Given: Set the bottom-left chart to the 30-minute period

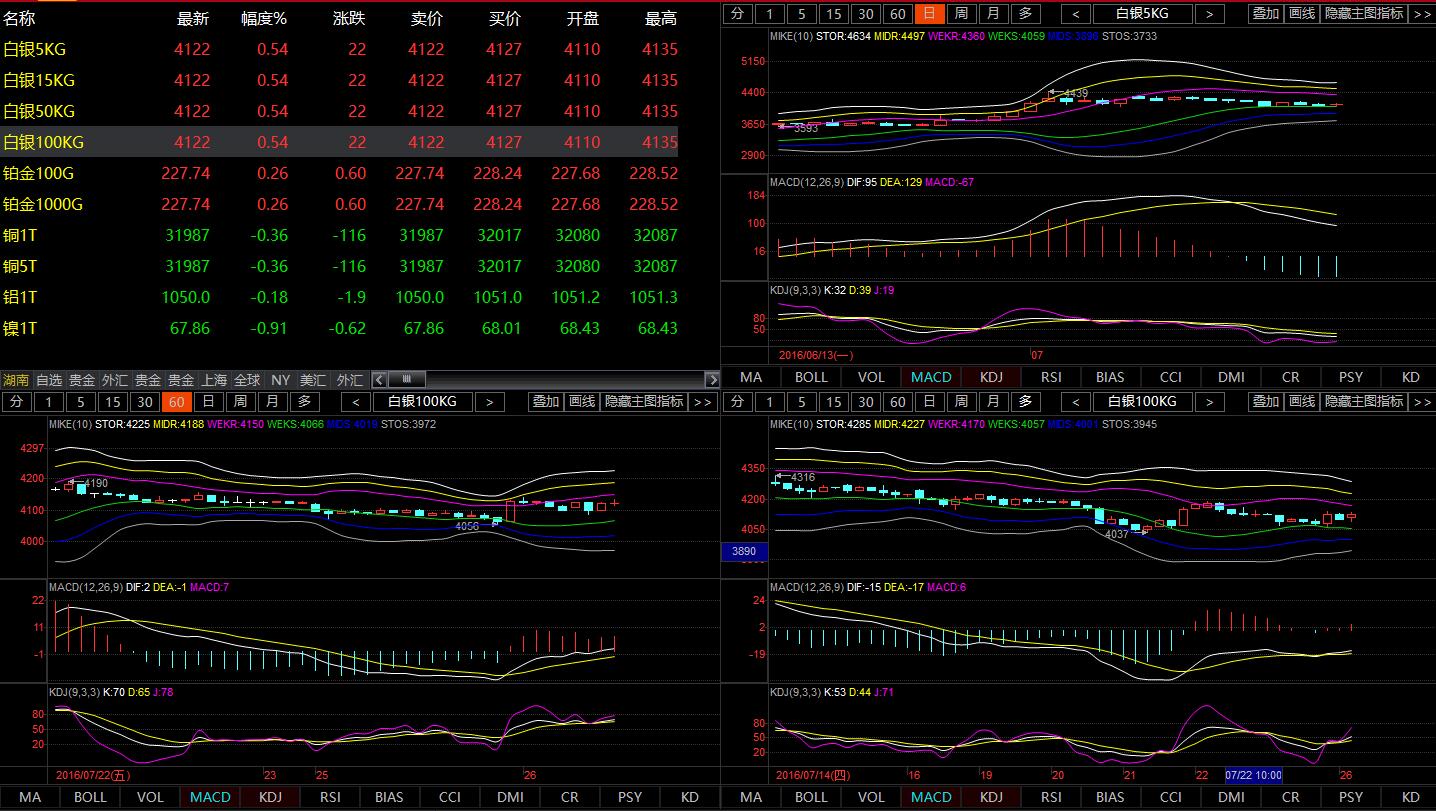Looking at the screenshot, I should [144, 401].
